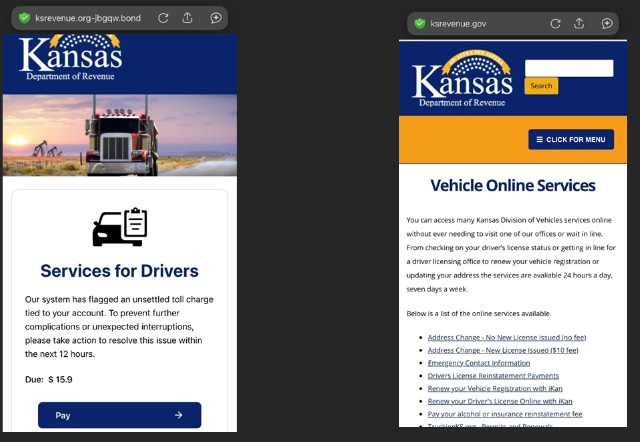Click the search input field
Image resolution: width=640 pixels, height=442 pixels.
pyautogui.click(x=569, y=68)
